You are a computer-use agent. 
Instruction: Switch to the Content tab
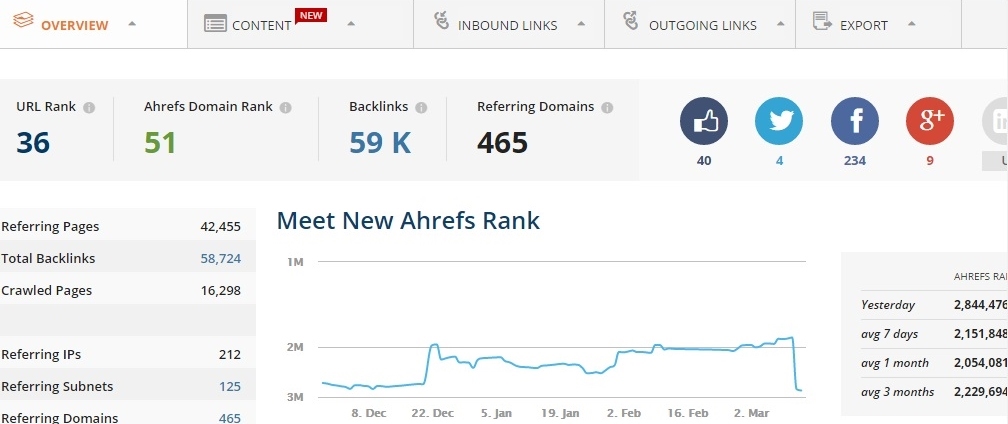[x=261, y=25]
